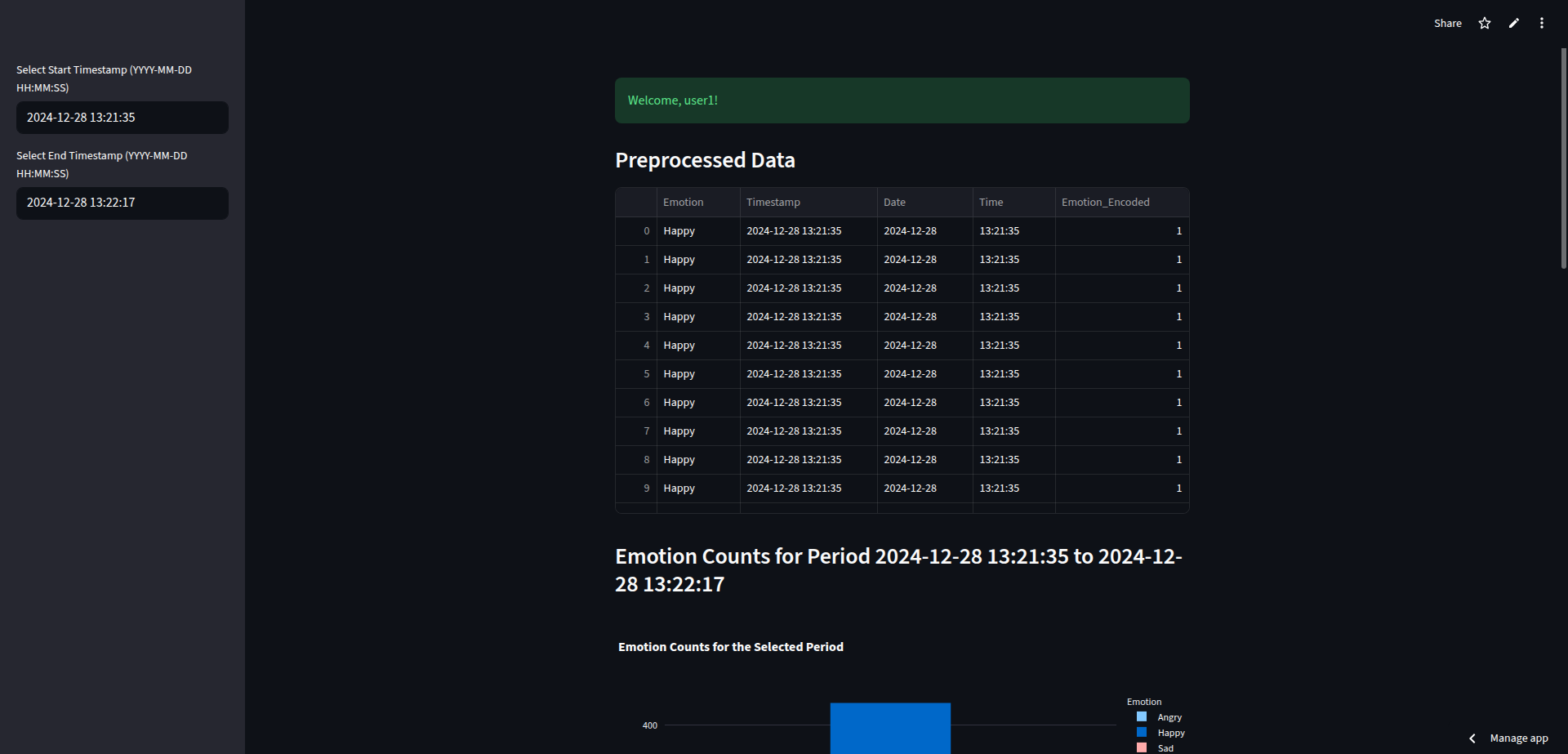This screenshot has width=1568, height=754.
Task: Click the Manage app button
Action: [1518, 738]
